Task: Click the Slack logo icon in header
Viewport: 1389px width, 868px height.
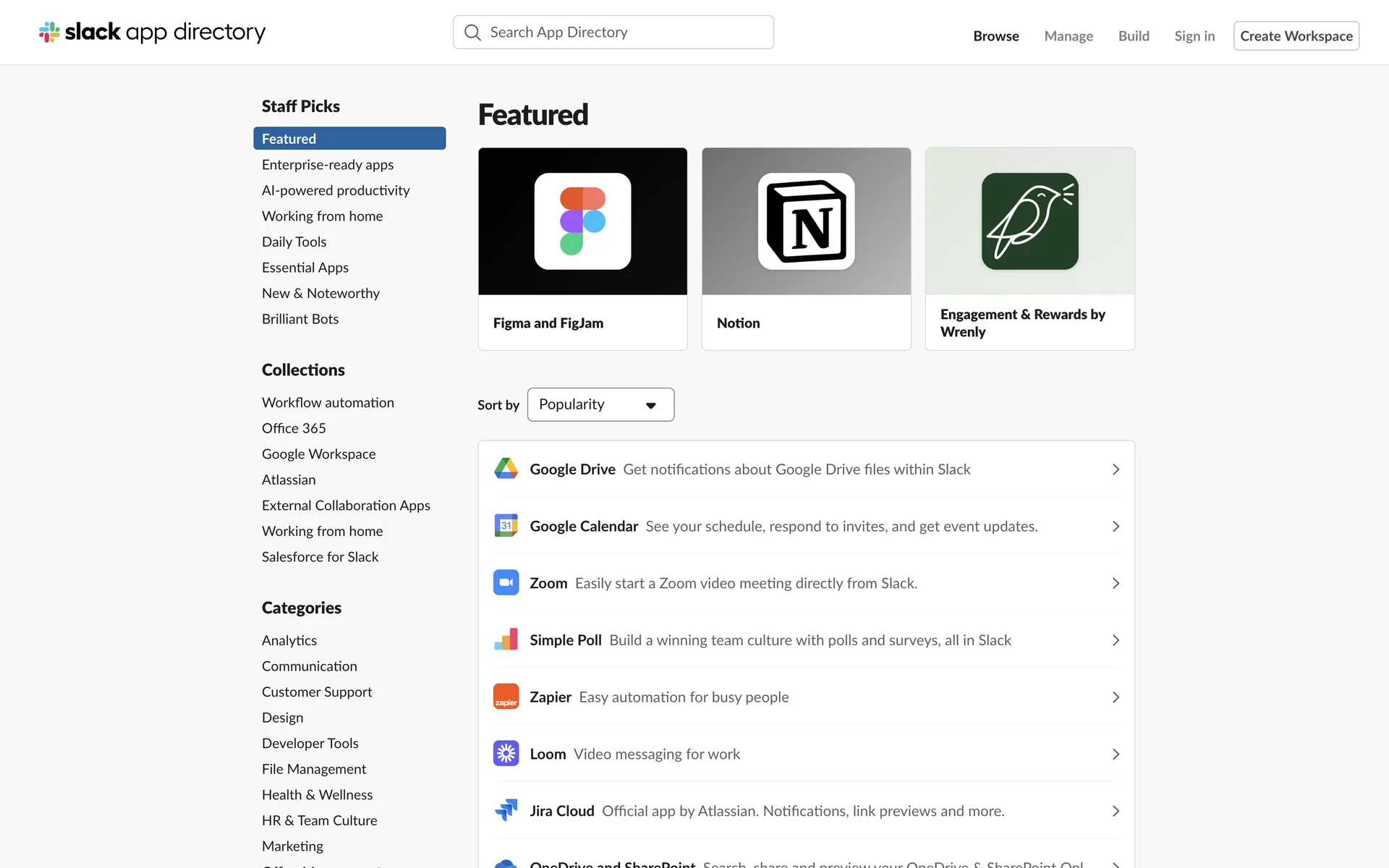Action: click(49, 32)
